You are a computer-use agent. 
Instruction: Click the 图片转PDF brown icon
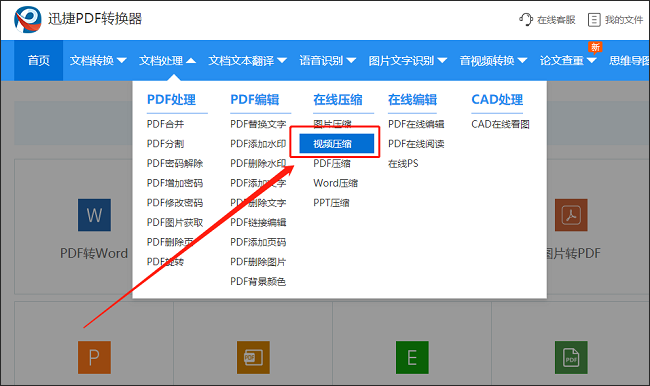click(571, 215)
